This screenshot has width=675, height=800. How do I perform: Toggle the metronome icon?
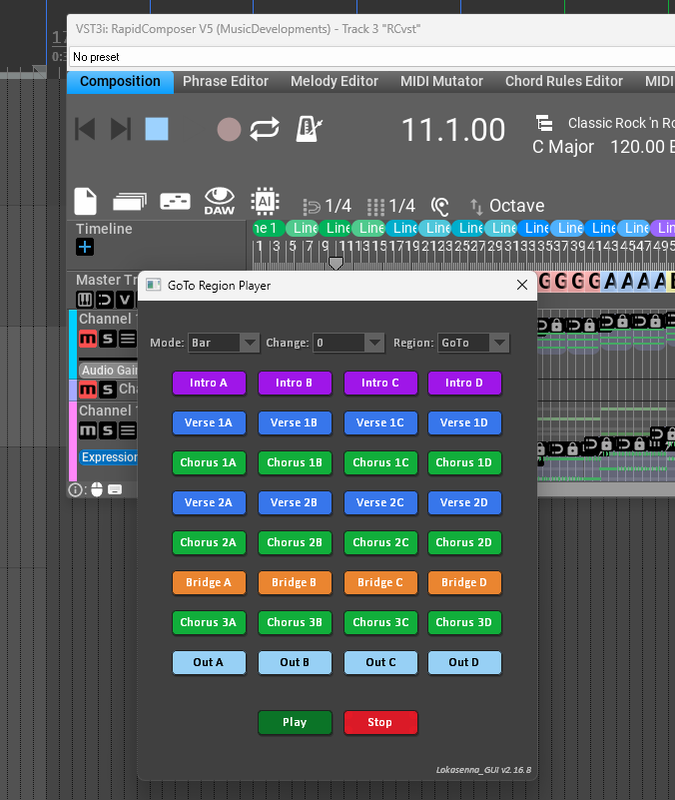pyautogui.click(x=309, y=129)
